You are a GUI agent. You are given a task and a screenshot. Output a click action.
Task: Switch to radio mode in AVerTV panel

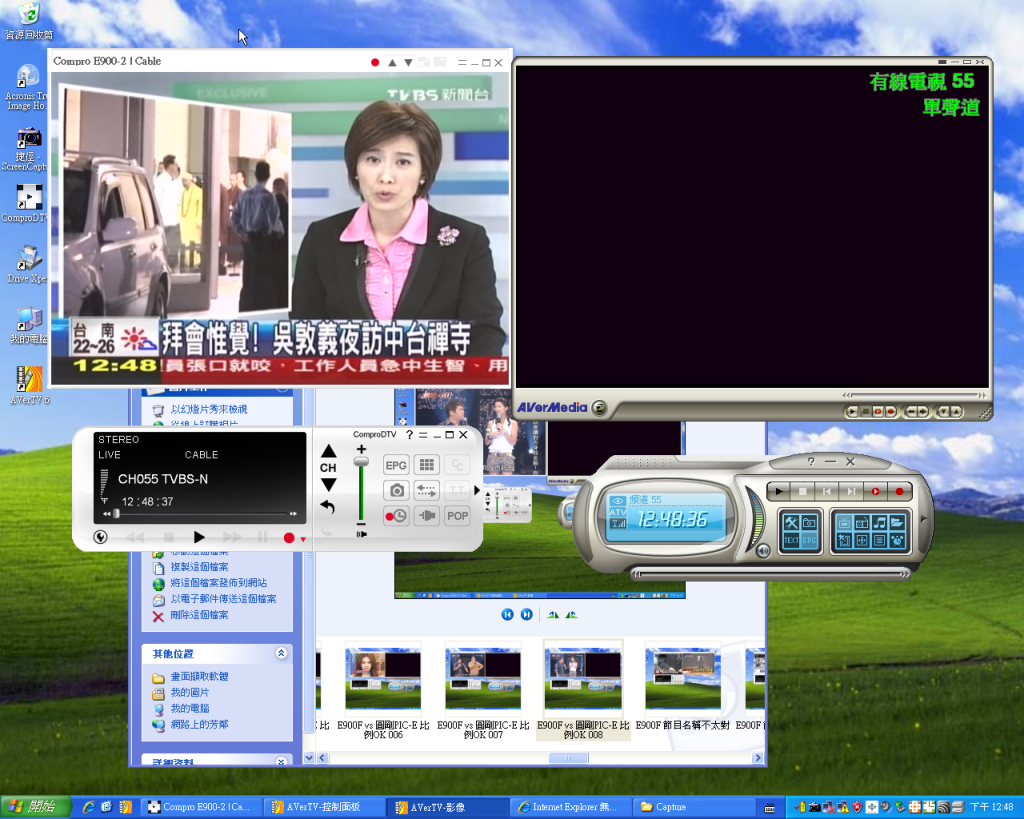(861, 522)
